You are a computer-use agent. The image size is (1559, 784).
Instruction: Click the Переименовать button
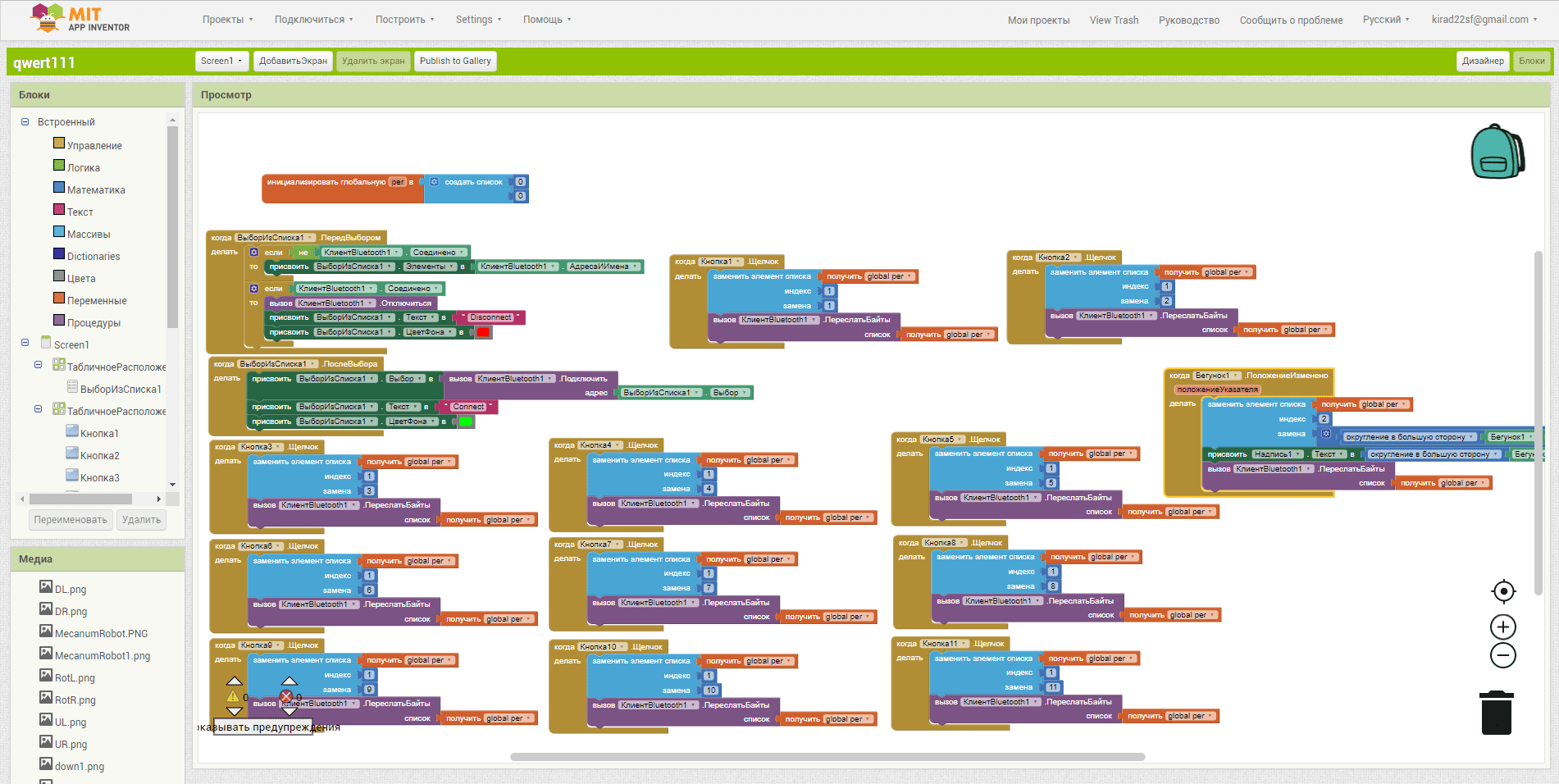click(x=71, y=520)
